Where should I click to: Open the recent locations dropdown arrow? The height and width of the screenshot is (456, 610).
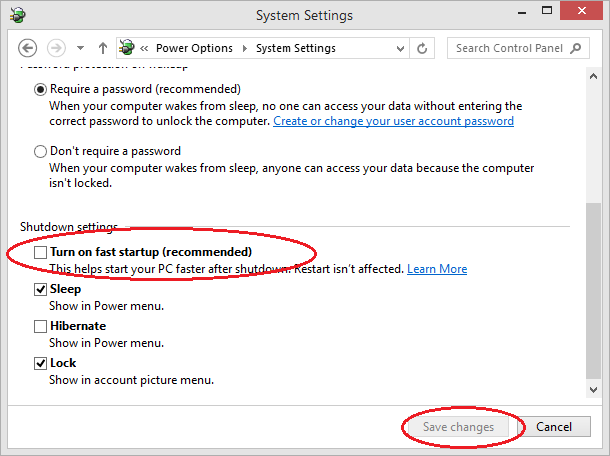point(80,48)
